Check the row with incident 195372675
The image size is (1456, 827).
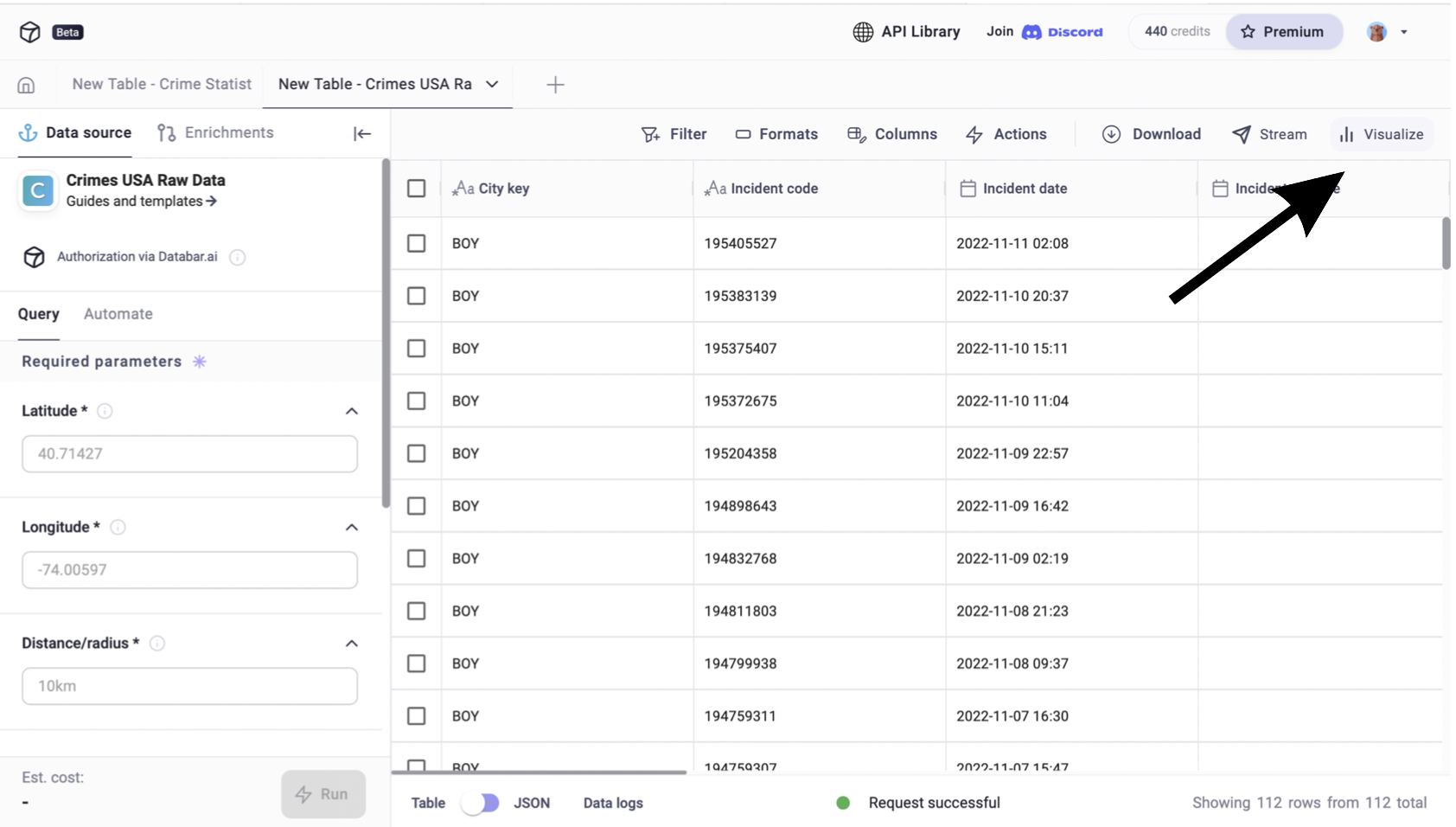[417, 401]
